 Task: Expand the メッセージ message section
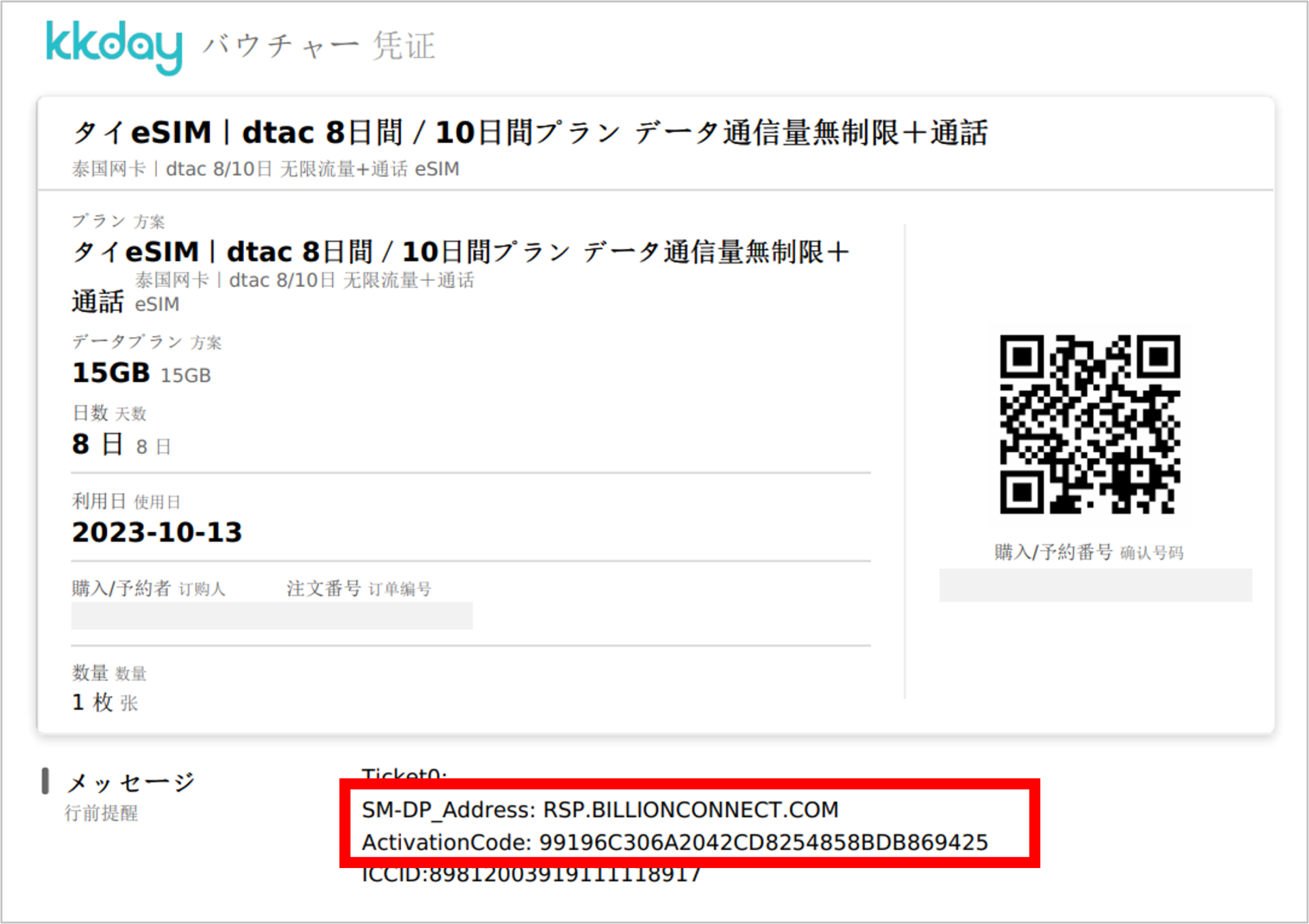[x=131, y=781]
